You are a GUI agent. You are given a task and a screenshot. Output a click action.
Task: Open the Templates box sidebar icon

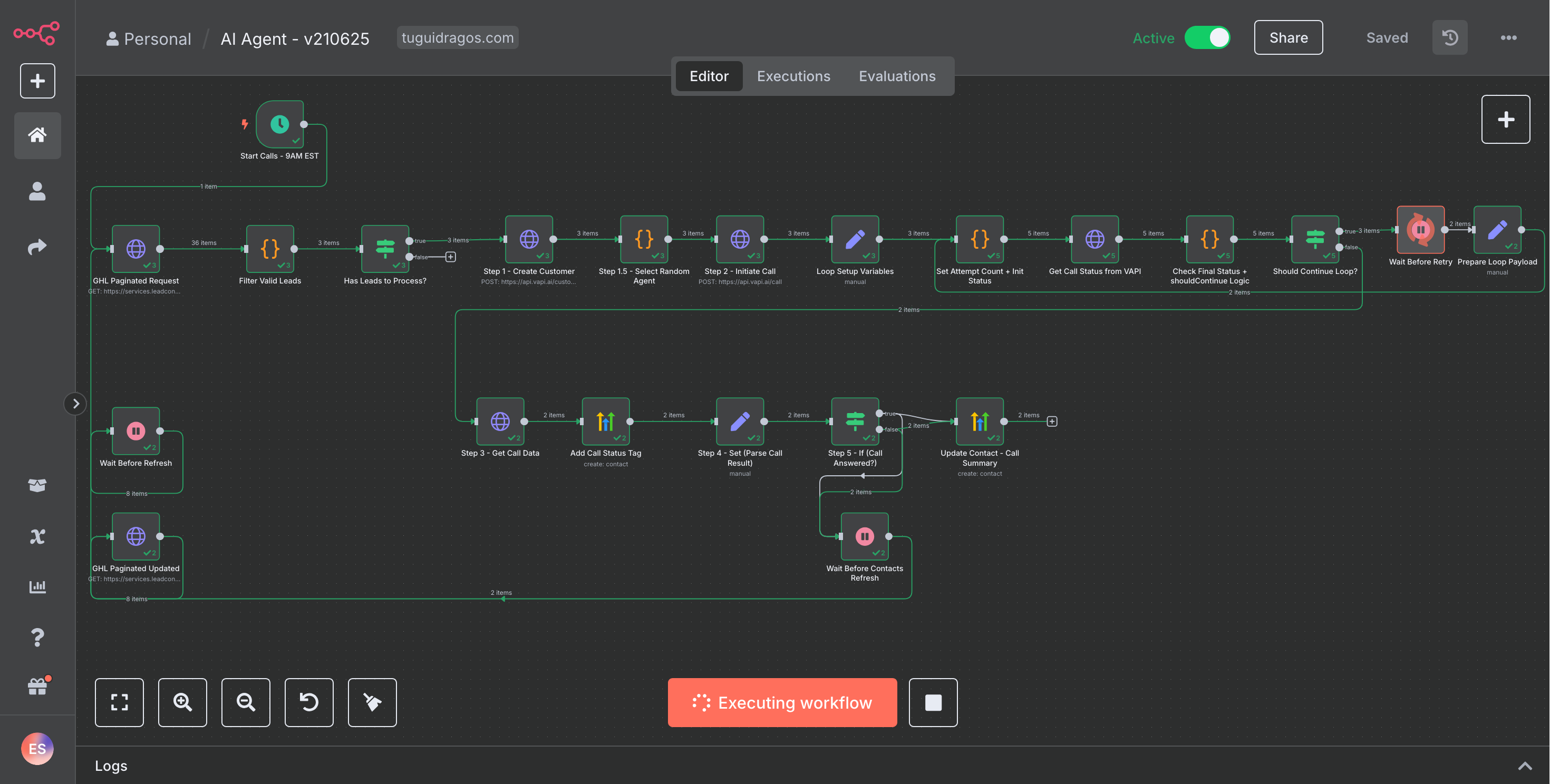click(37, 485)
